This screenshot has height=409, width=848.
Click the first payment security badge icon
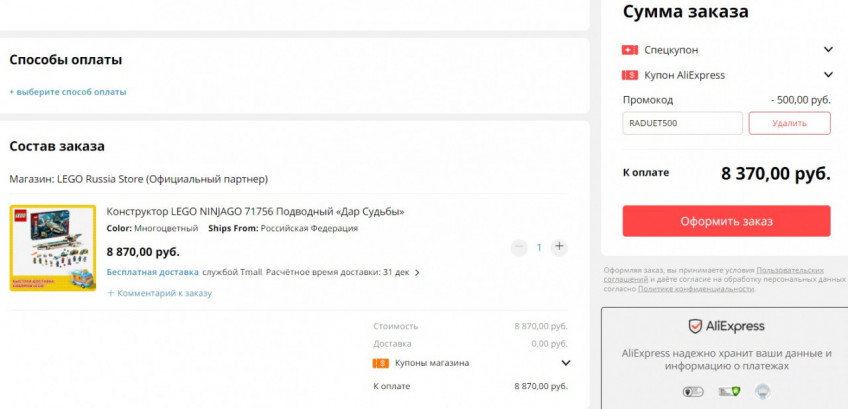(693, 392)
